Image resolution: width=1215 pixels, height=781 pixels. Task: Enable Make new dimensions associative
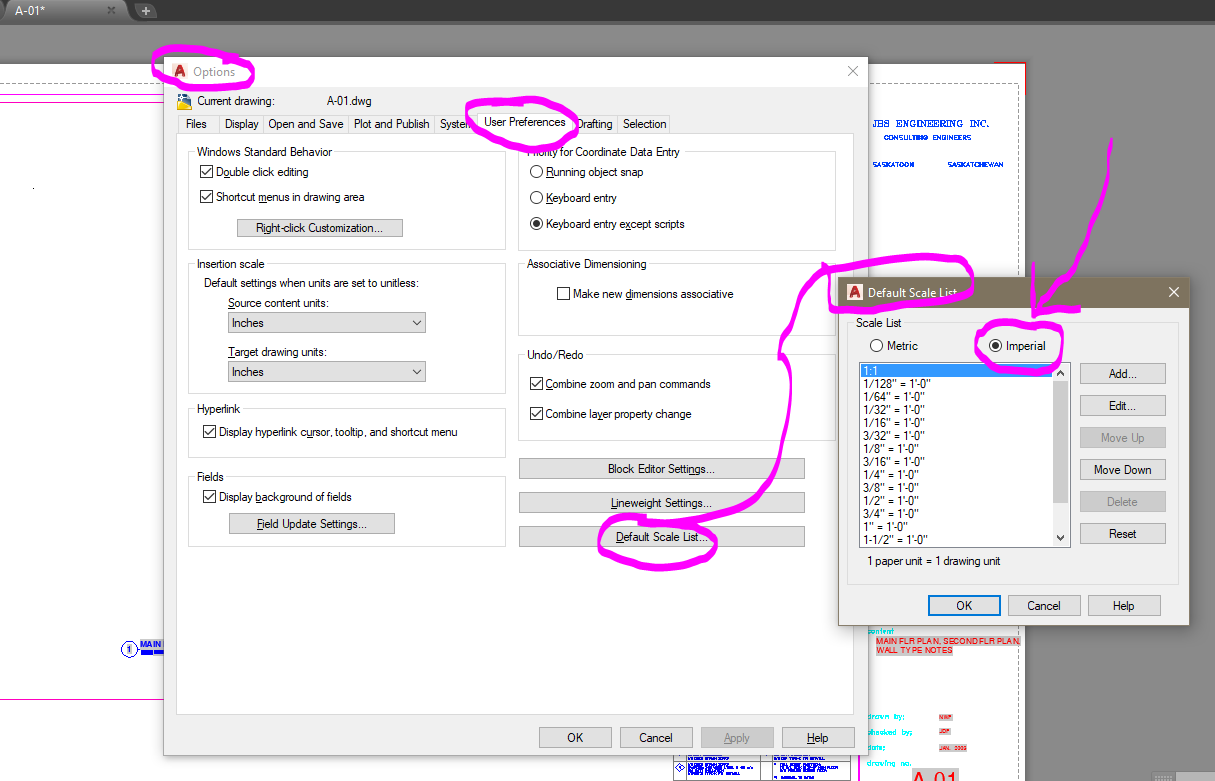pos(563,294)
